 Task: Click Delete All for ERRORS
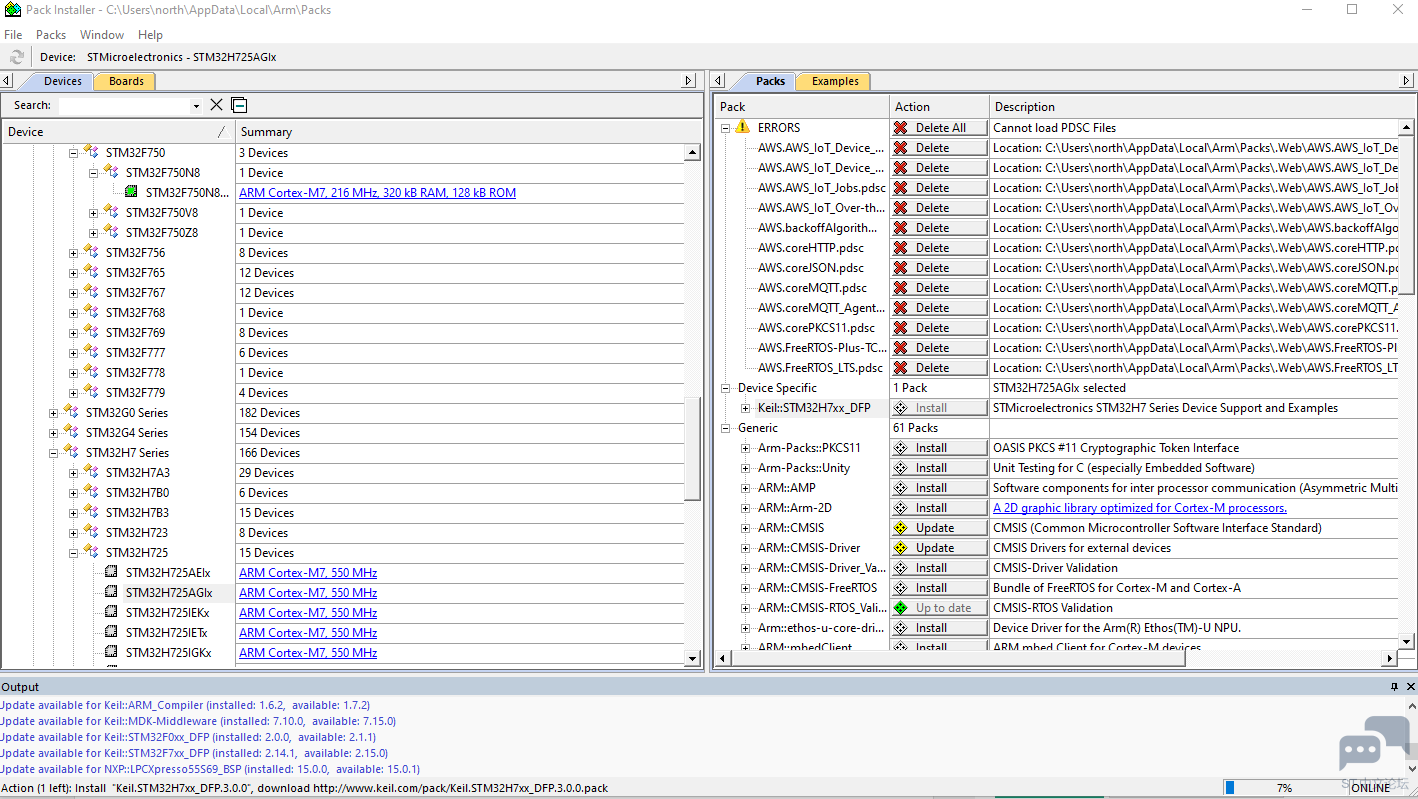coord(939,128)
